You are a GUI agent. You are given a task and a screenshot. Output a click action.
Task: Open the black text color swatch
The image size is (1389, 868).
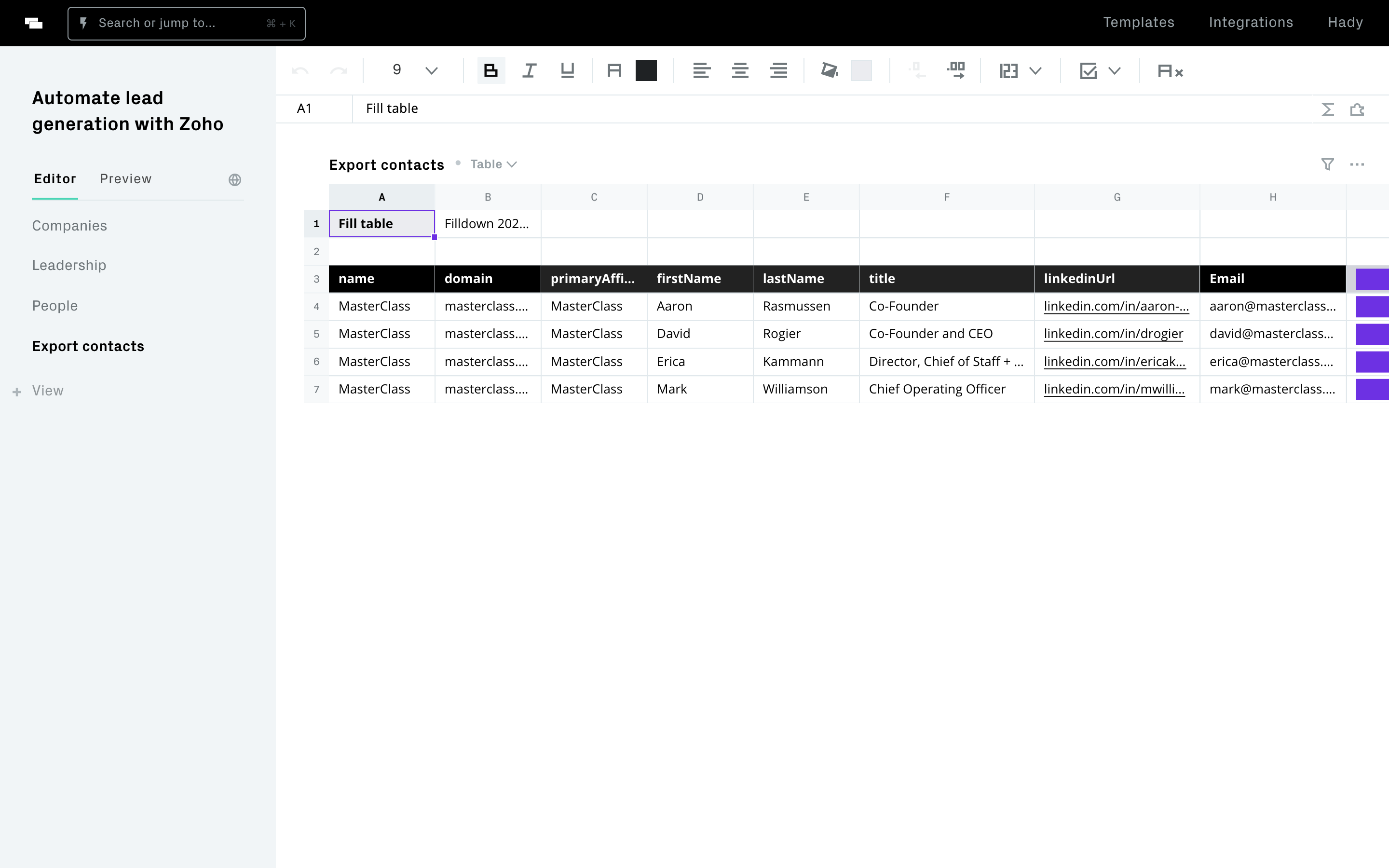coord(646,70)
